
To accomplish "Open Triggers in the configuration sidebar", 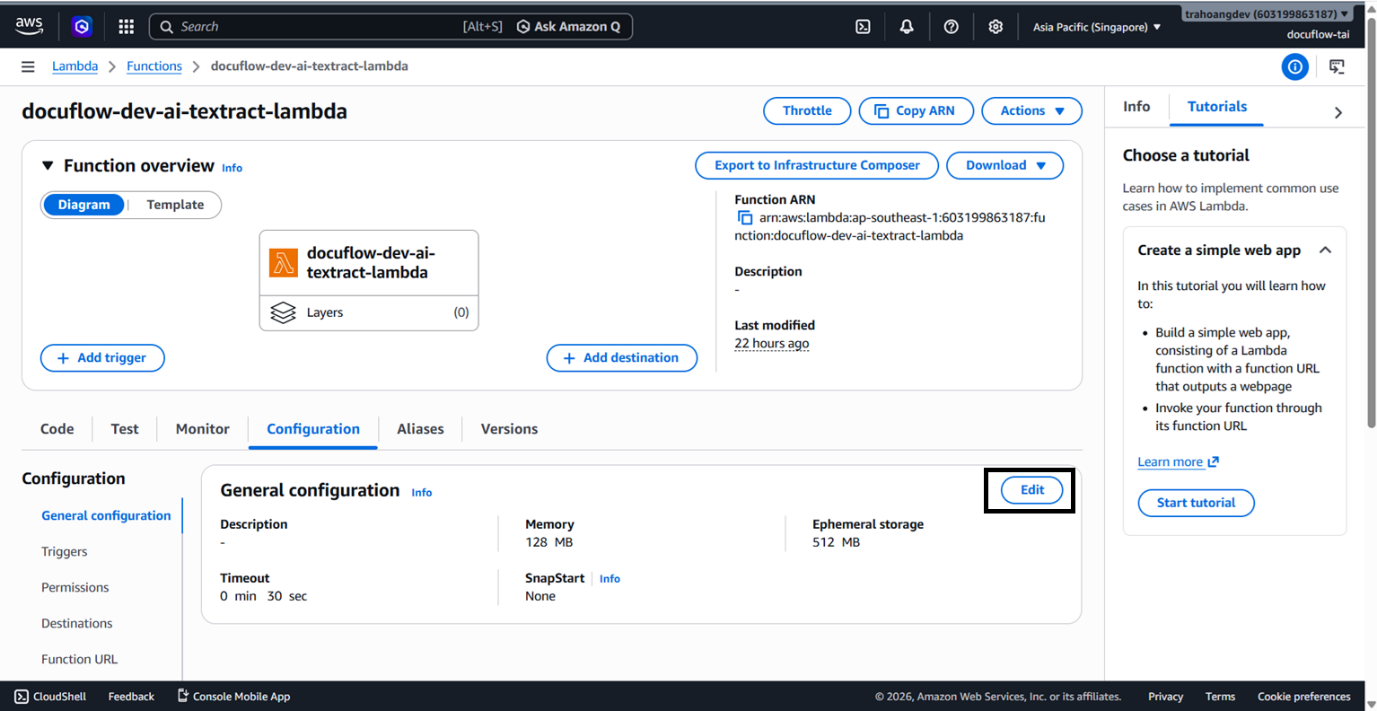I will tap(64, 552).
